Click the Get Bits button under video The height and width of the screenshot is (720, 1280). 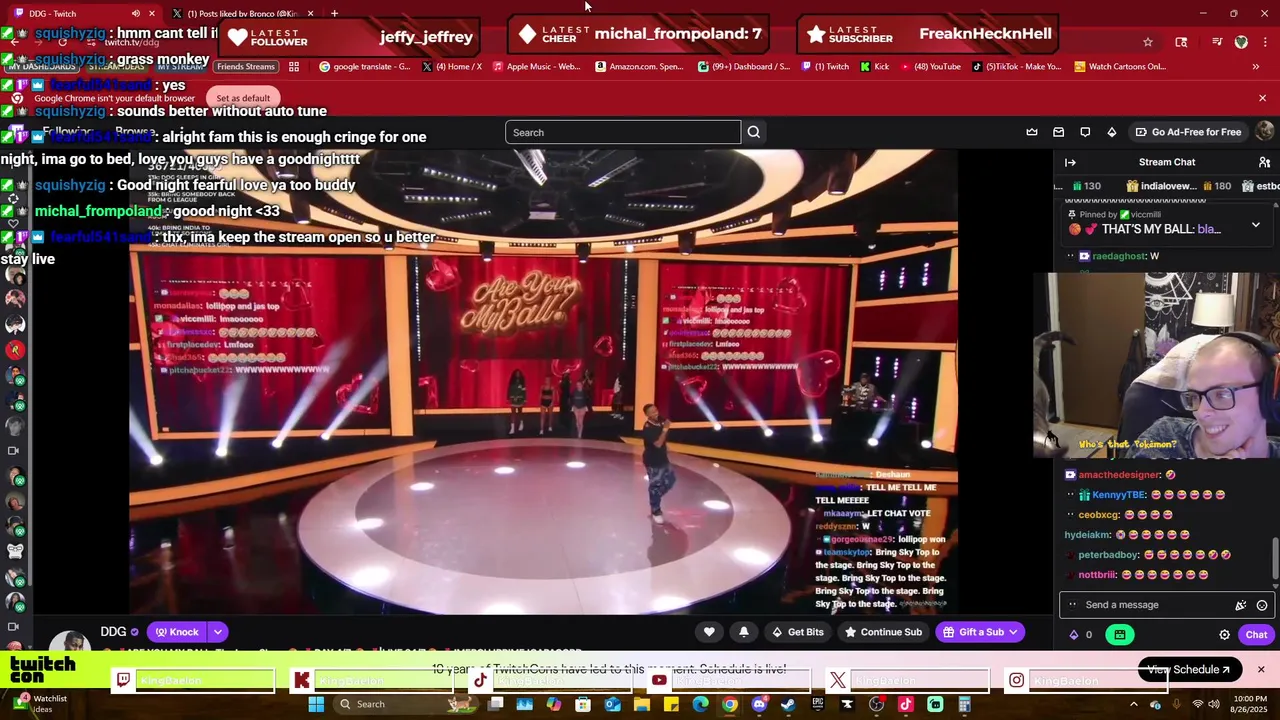[797, 632]
